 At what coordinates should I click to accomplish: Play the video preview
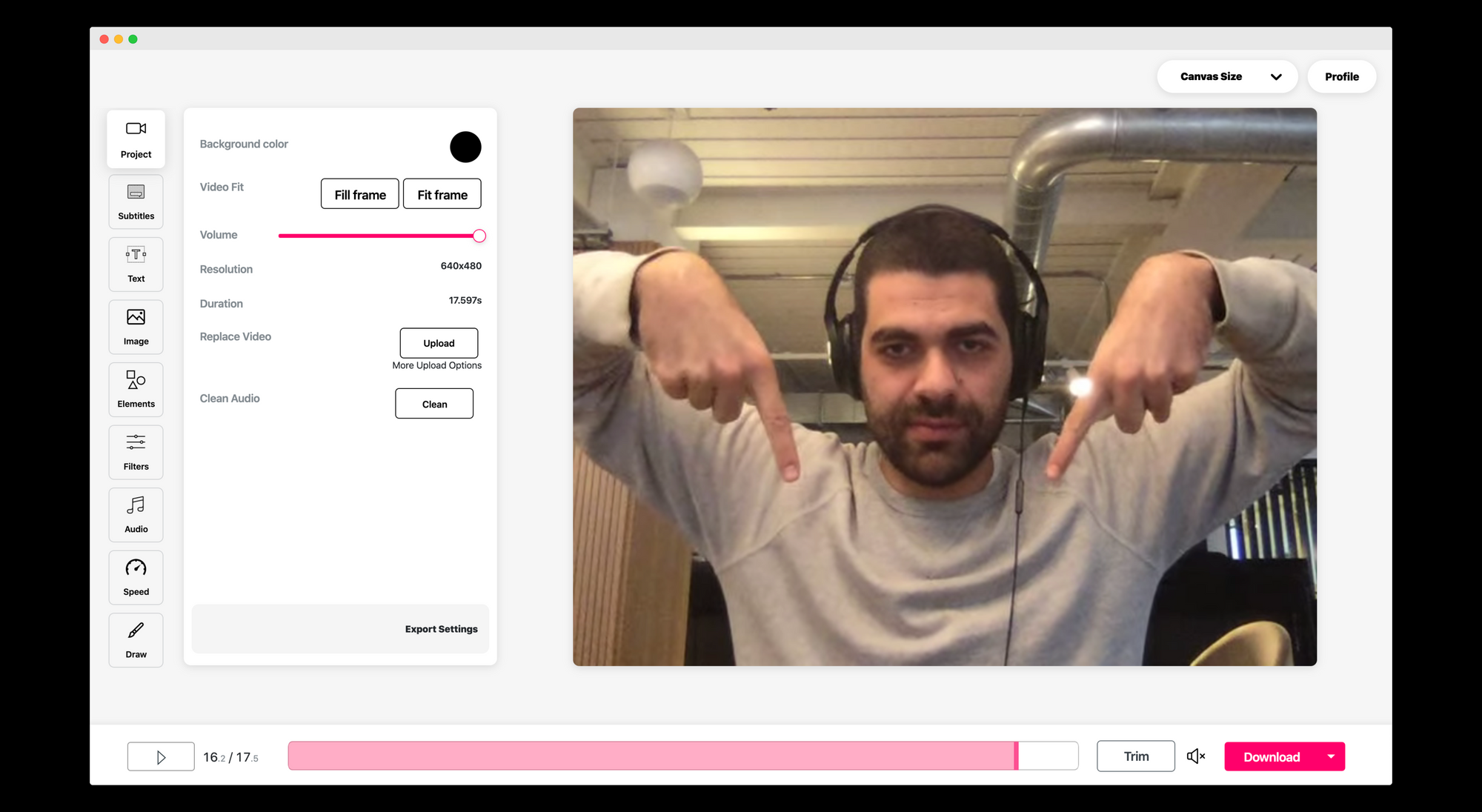[x=161, y=756]
